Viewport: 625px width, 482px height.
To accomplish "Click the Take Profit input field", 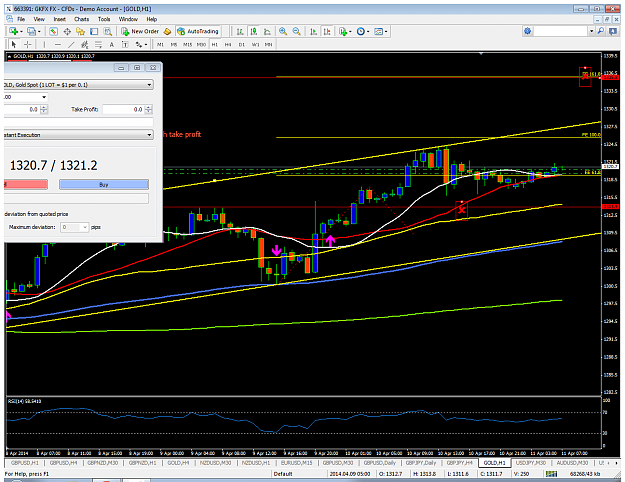I will pos(124,109).
